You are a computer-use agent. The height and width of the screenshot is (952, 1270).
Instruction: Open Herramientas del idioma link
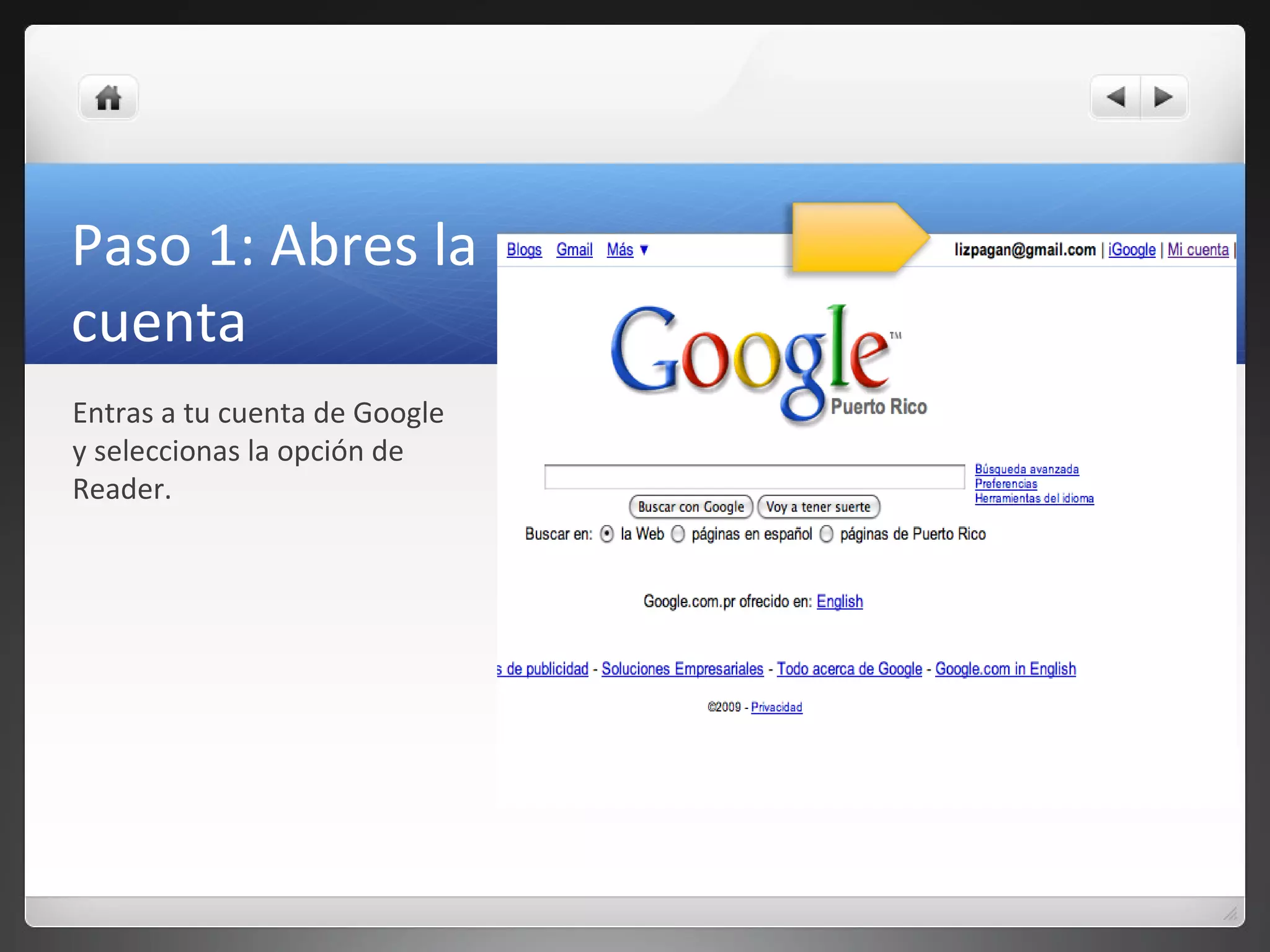tap(1034, 498)
